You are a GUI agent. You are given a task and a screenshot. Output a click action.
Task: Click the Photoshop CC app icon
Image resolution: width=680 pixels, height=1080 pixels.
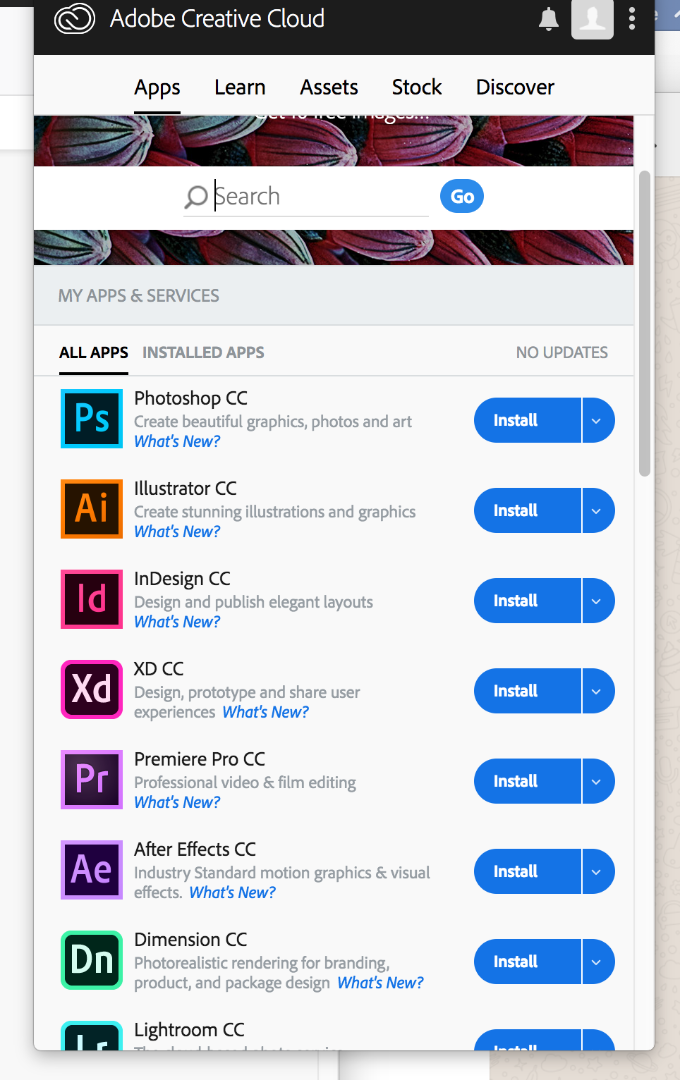[91, 419]
